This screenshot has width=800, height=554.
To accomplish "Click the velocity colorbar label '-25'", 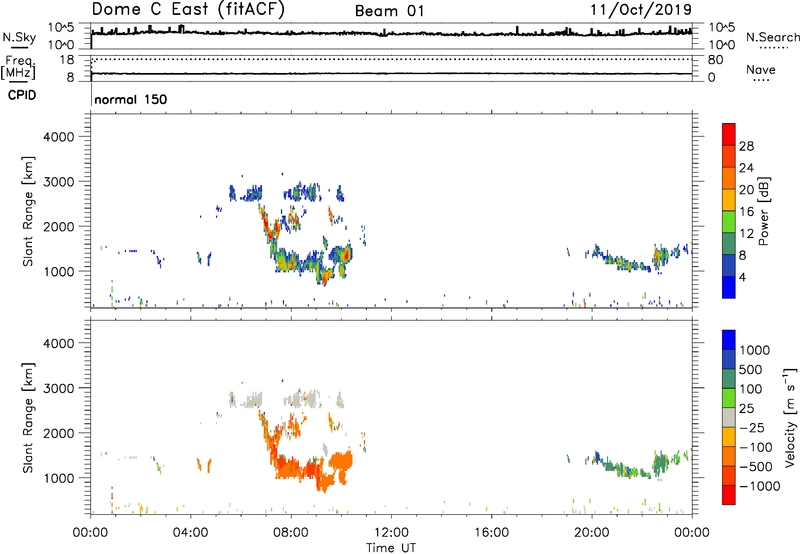I will (751, 427).
